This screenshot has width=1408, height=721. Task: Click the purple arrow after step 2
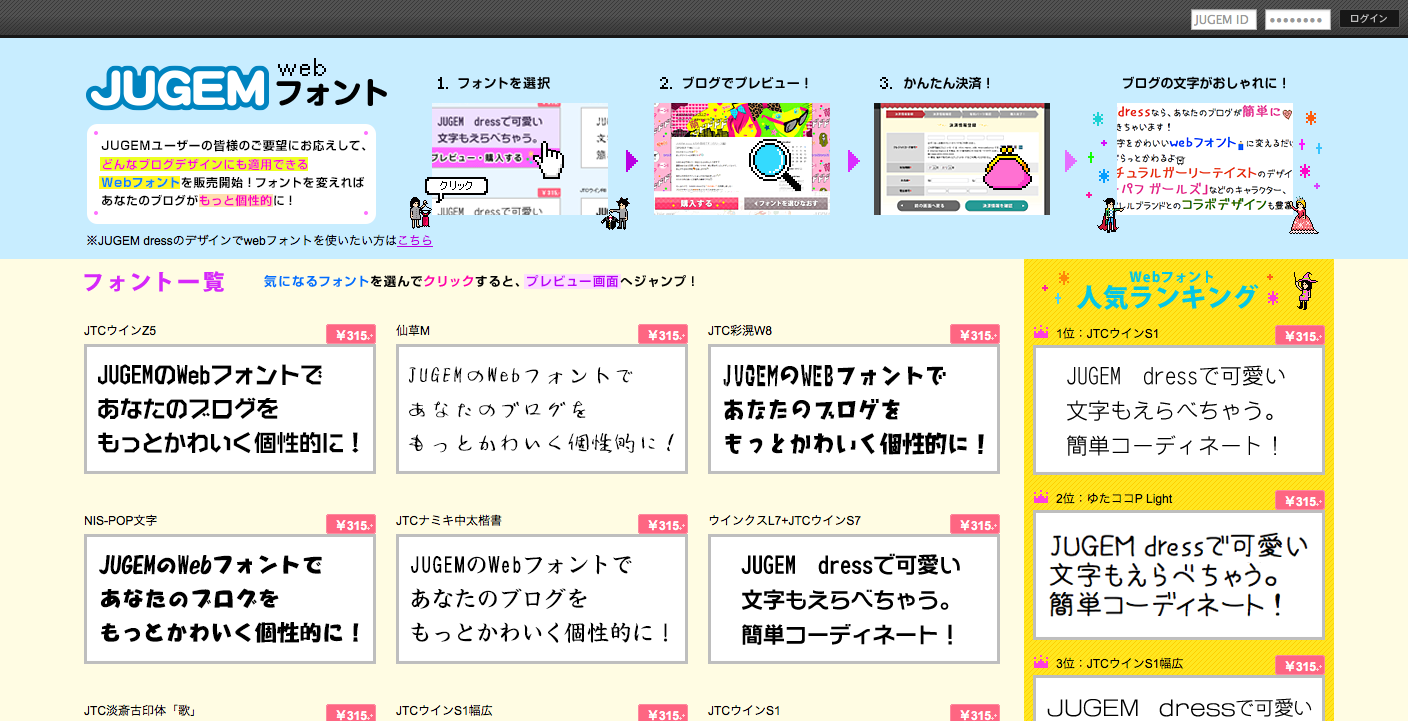point(853,161)
